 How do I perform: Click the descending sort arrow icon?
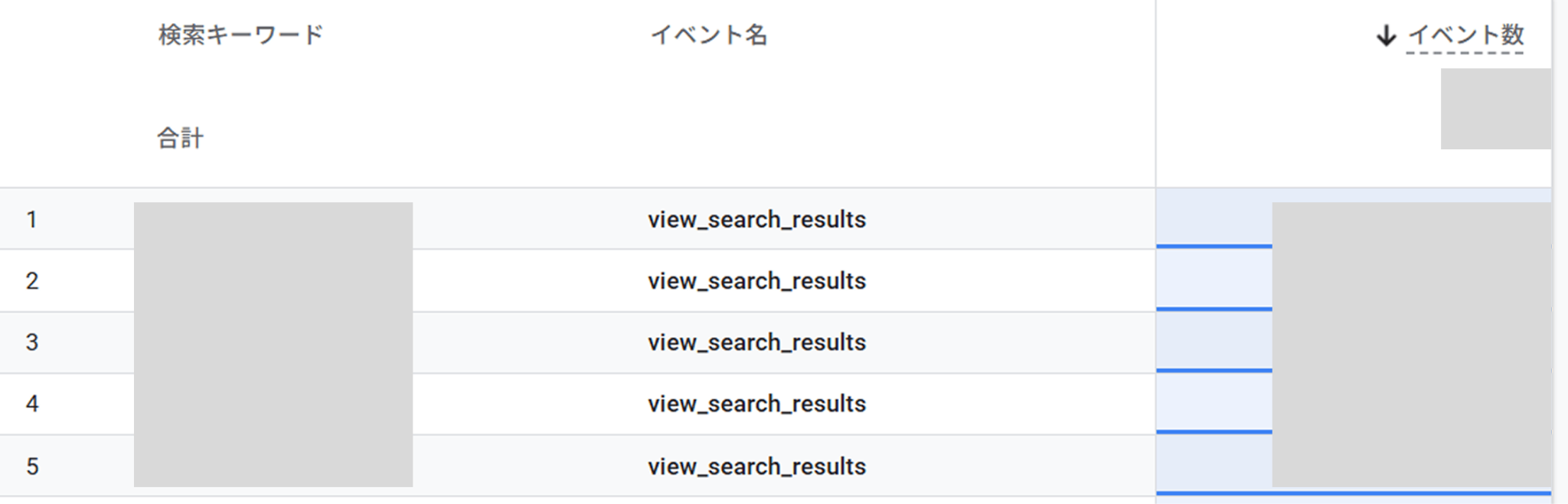click(1386, 35)
